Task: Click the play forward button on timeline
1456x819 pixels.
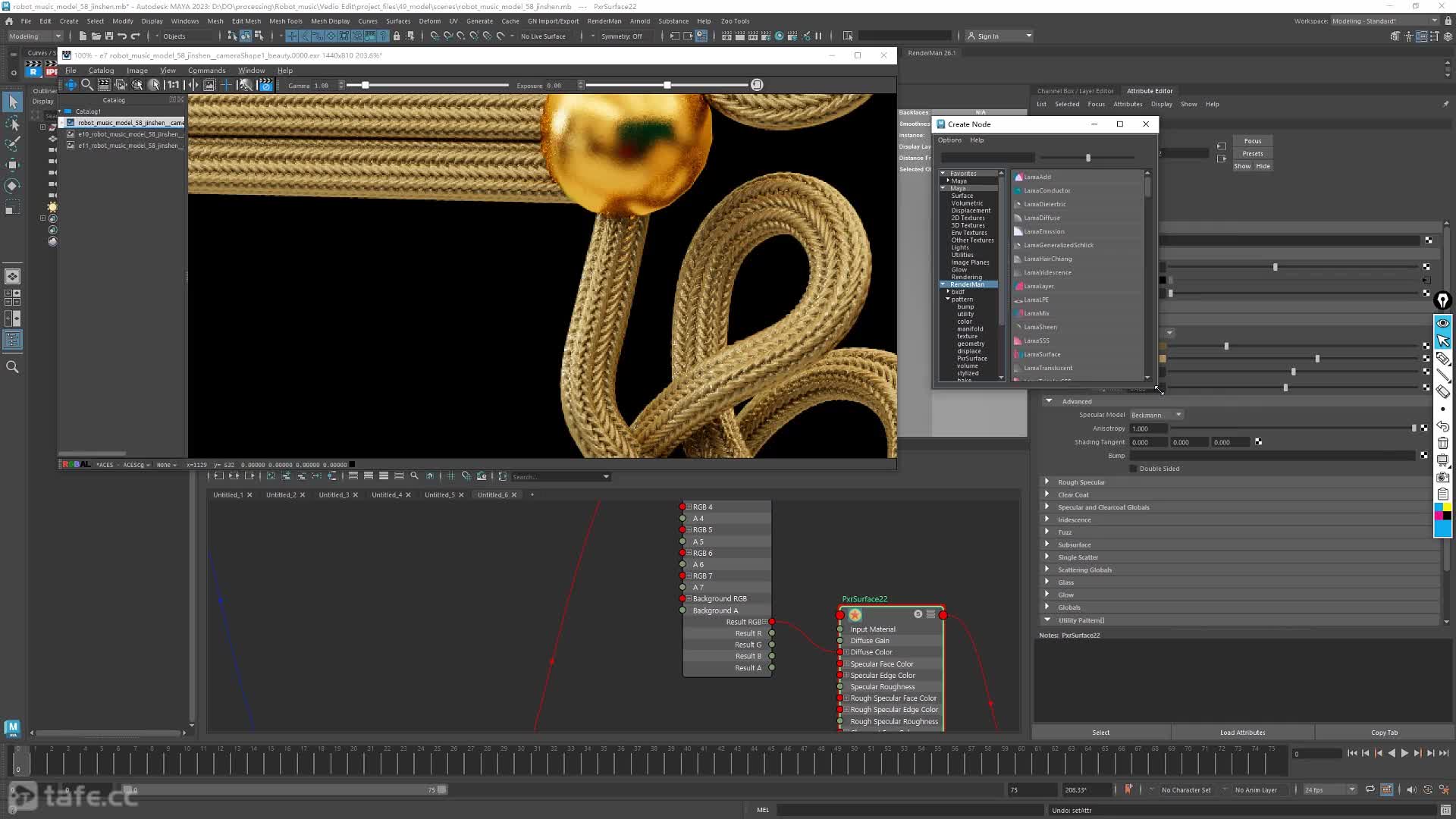Action: tap(1404, 753)
